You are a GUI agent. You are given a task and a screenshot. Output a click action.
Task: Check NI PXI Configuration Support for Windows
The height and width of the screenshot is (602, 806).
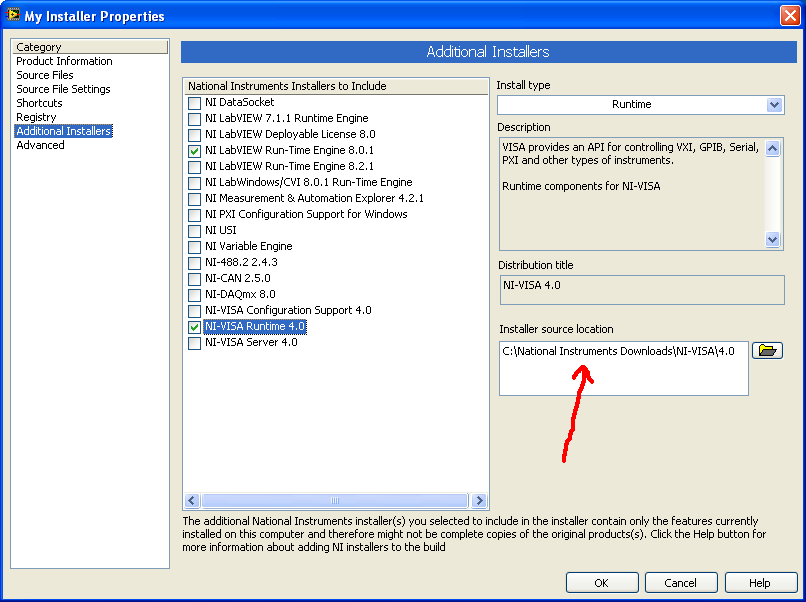tap(194, 214)
